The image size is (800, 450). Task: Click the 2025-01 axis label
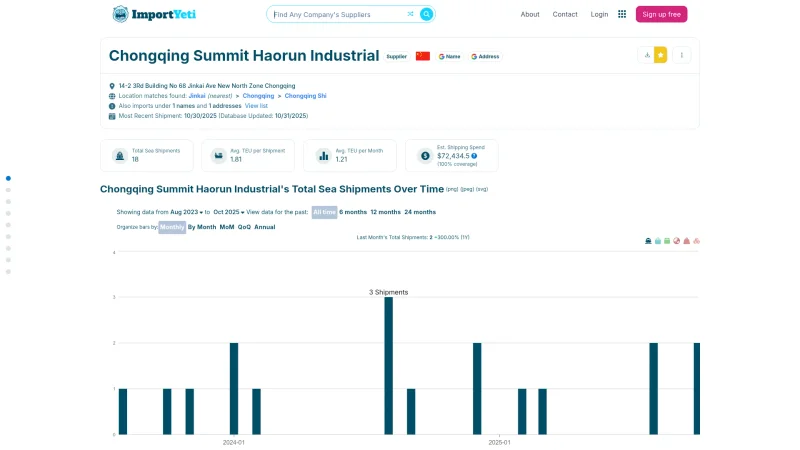click(x=499, y=442)
